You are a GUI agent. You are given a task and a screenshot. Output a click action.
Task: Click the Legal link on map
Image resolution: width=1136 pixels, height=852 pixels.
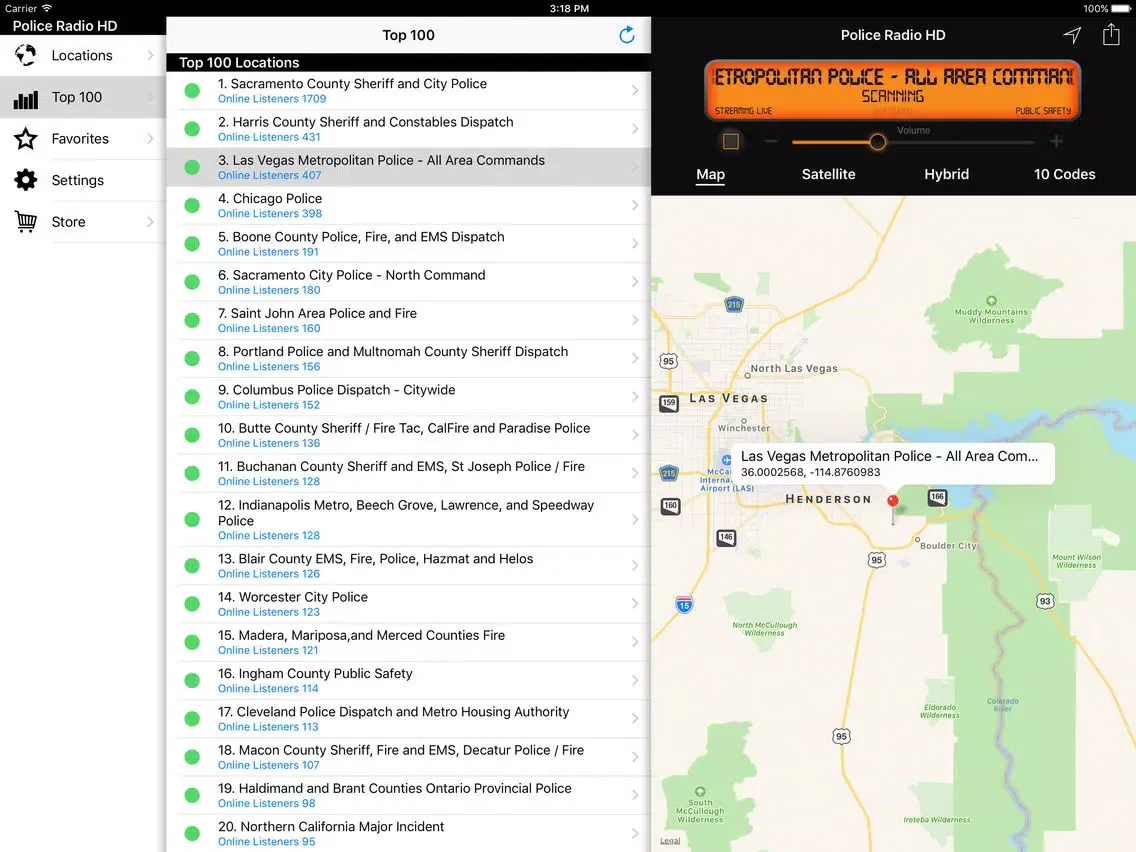point(670,840)
